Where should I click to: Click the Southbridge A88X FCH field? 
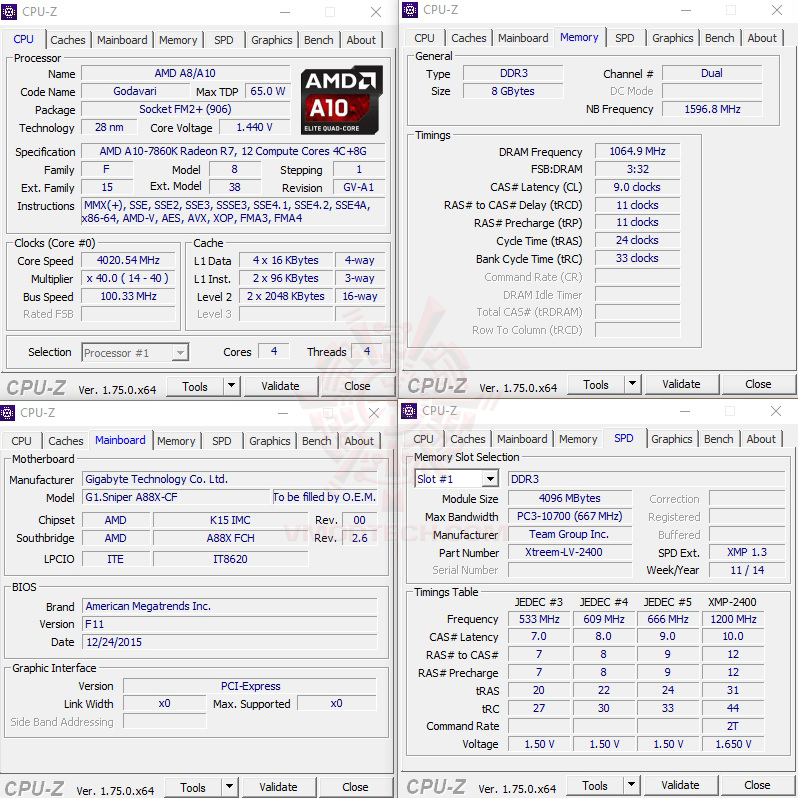[x=231, y=538]
